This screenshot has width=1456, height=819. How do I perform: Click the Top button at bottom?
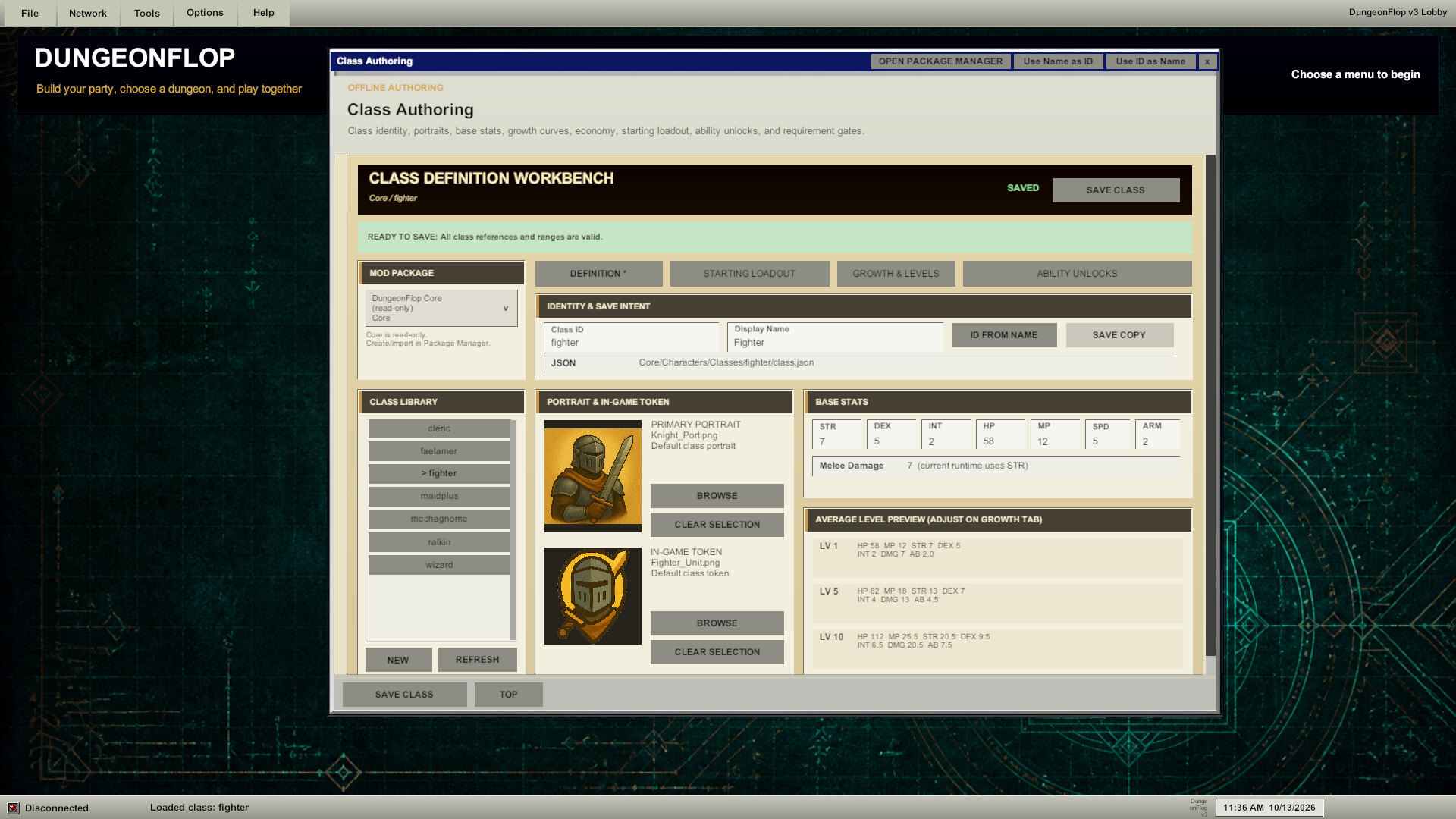[x=509, y=695]
